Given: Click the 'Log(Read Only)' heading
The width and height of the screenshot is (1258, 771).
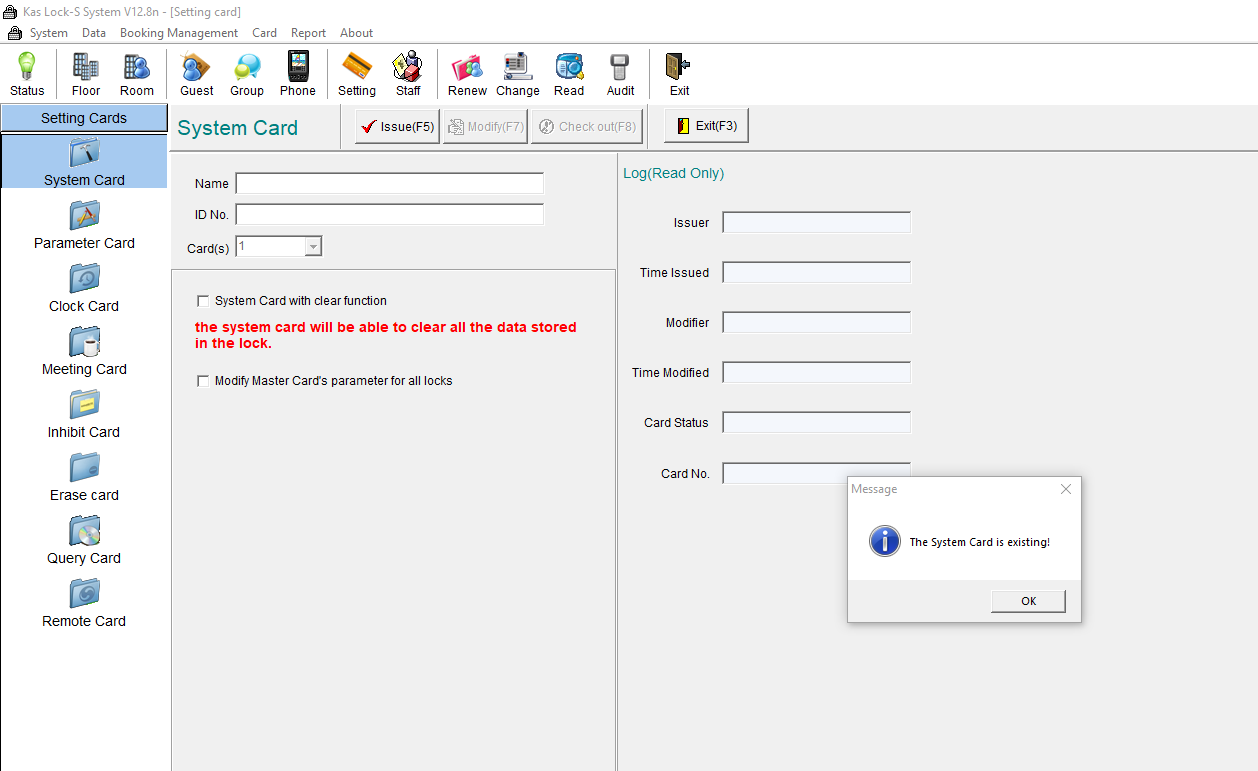Looking at the screenshot, I should 674,173.
